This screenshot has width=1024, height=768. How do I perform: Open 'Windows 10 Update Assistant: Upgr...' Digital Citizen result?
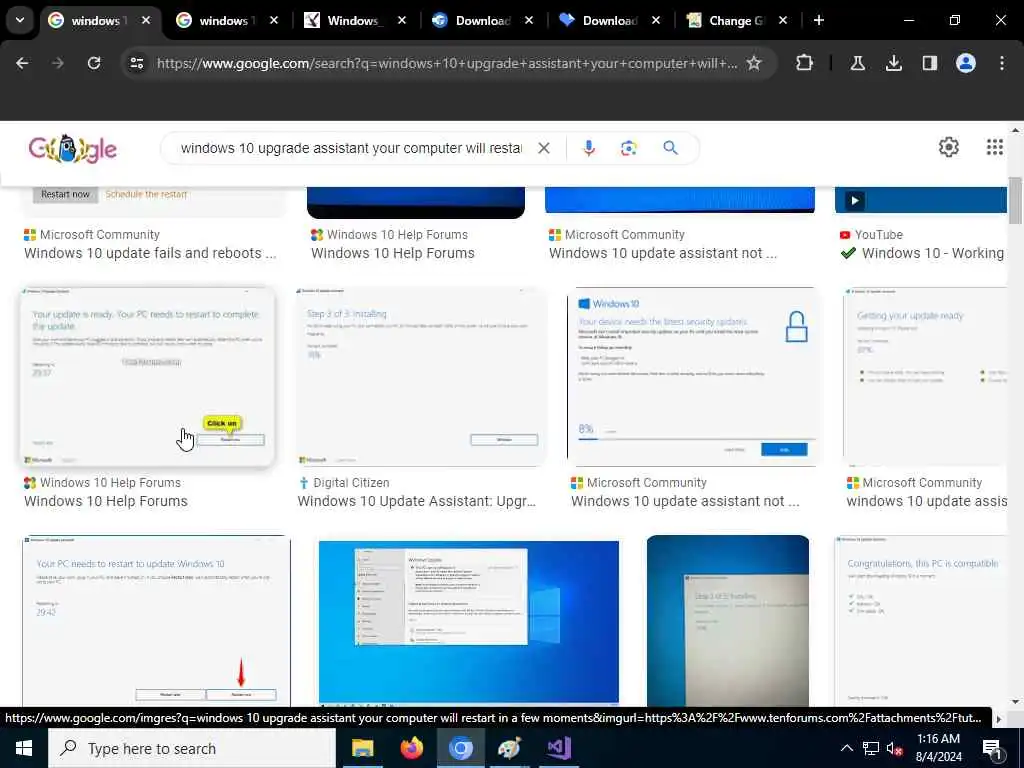click(417, 502)
